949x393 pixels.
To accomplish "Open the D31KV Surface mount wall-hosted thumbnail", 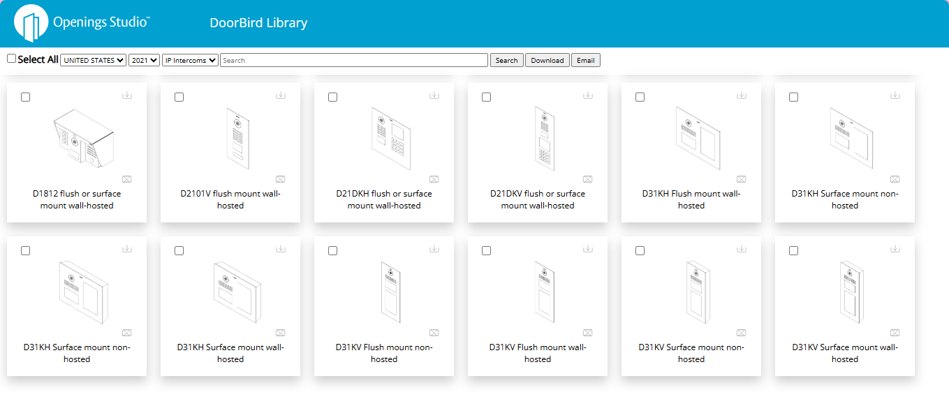I will pos(851,291).
